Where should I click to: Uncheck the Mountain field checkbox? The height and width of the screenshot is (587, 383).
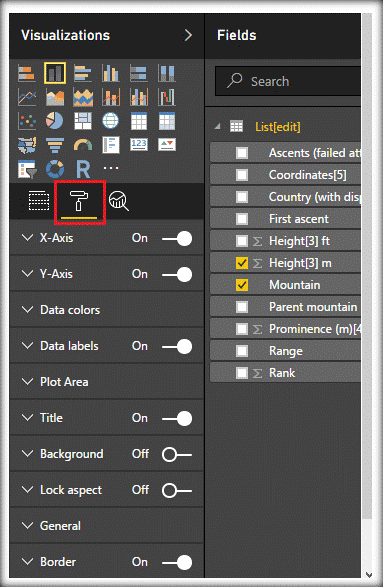[x=242, y=285]
